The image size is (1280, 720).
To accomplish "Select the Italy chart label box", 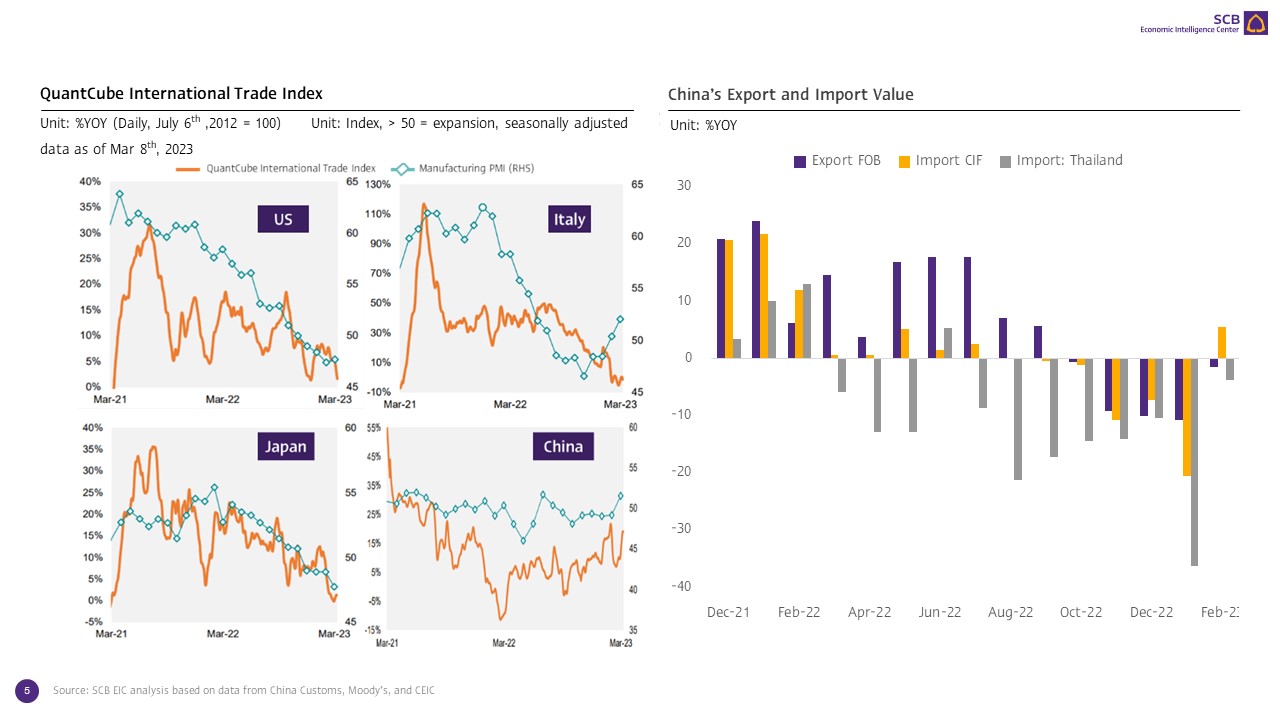I will click(569, 219).
